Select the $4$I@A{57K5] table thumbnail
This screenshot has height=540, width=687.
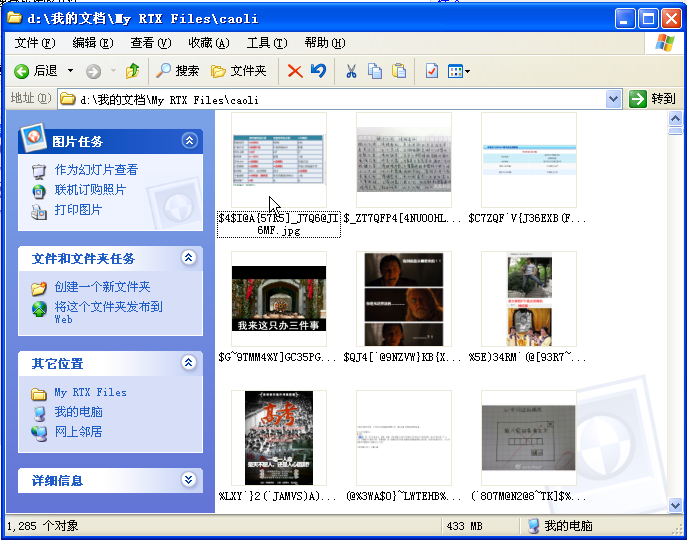(279, 160)
